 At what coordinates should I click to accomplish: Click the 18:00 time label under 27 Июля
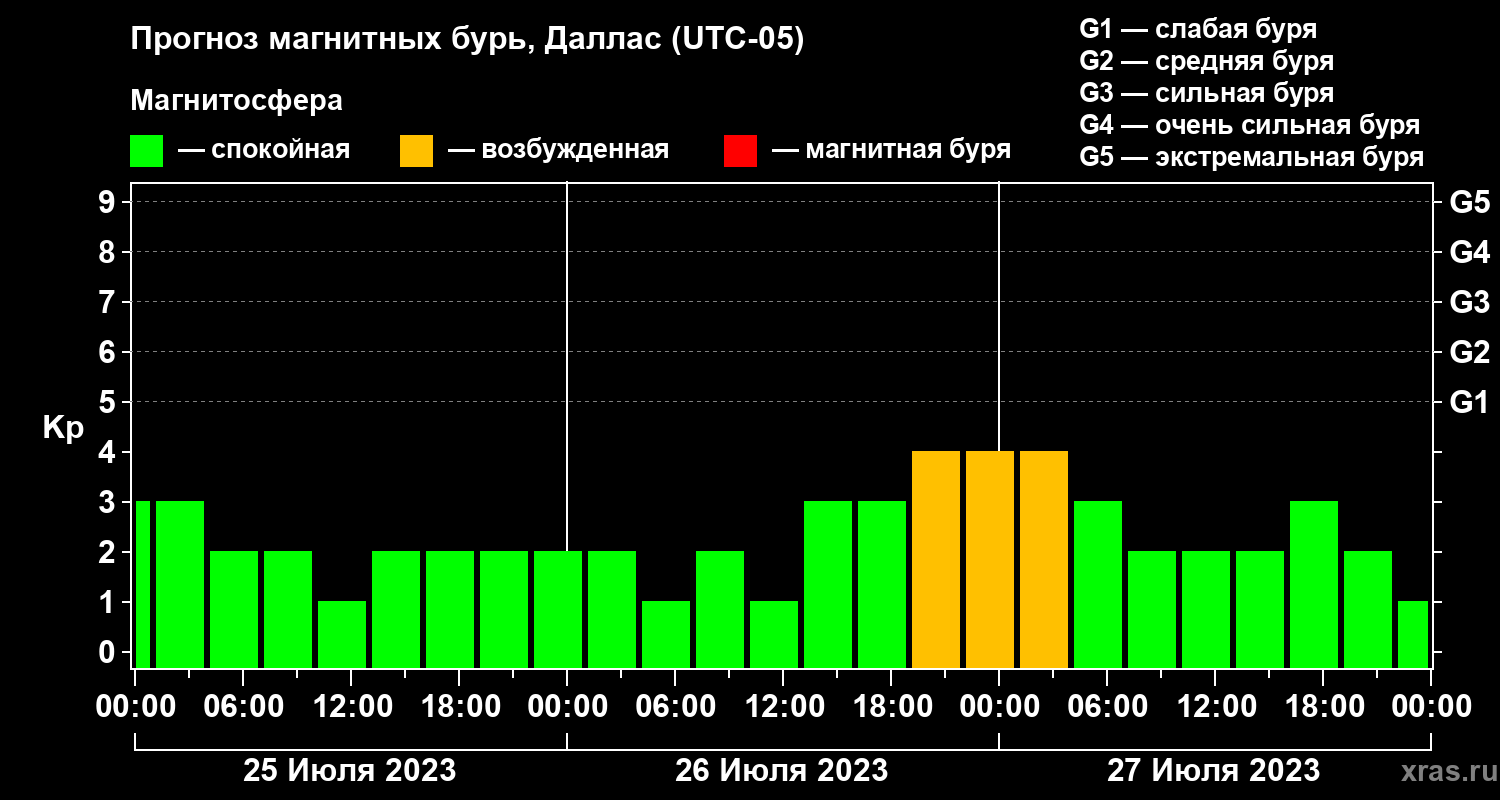[x=1323, y=706]
